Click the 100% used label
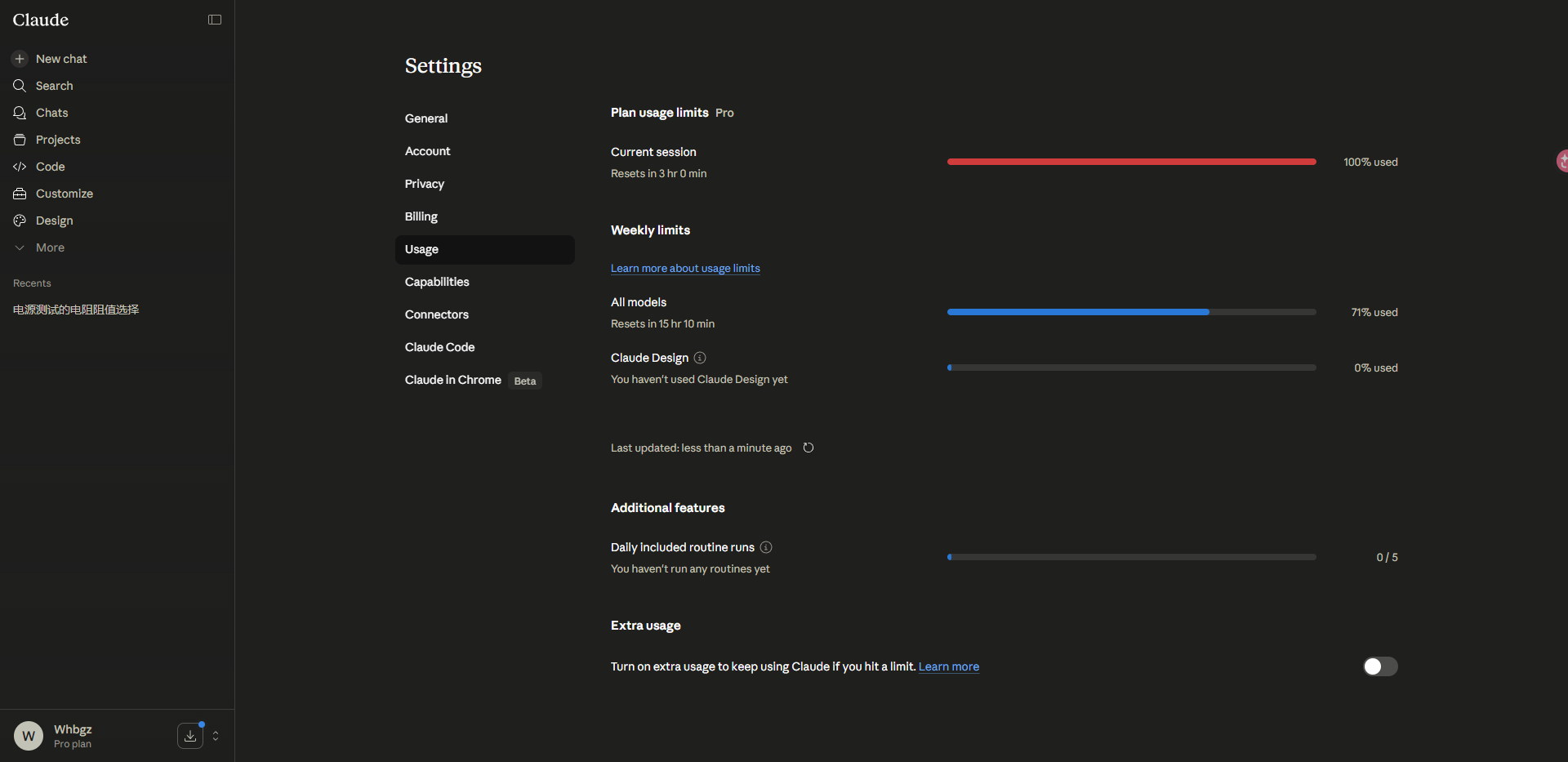The height and width of the screenshot is (762, 1568). point(1370,162)
